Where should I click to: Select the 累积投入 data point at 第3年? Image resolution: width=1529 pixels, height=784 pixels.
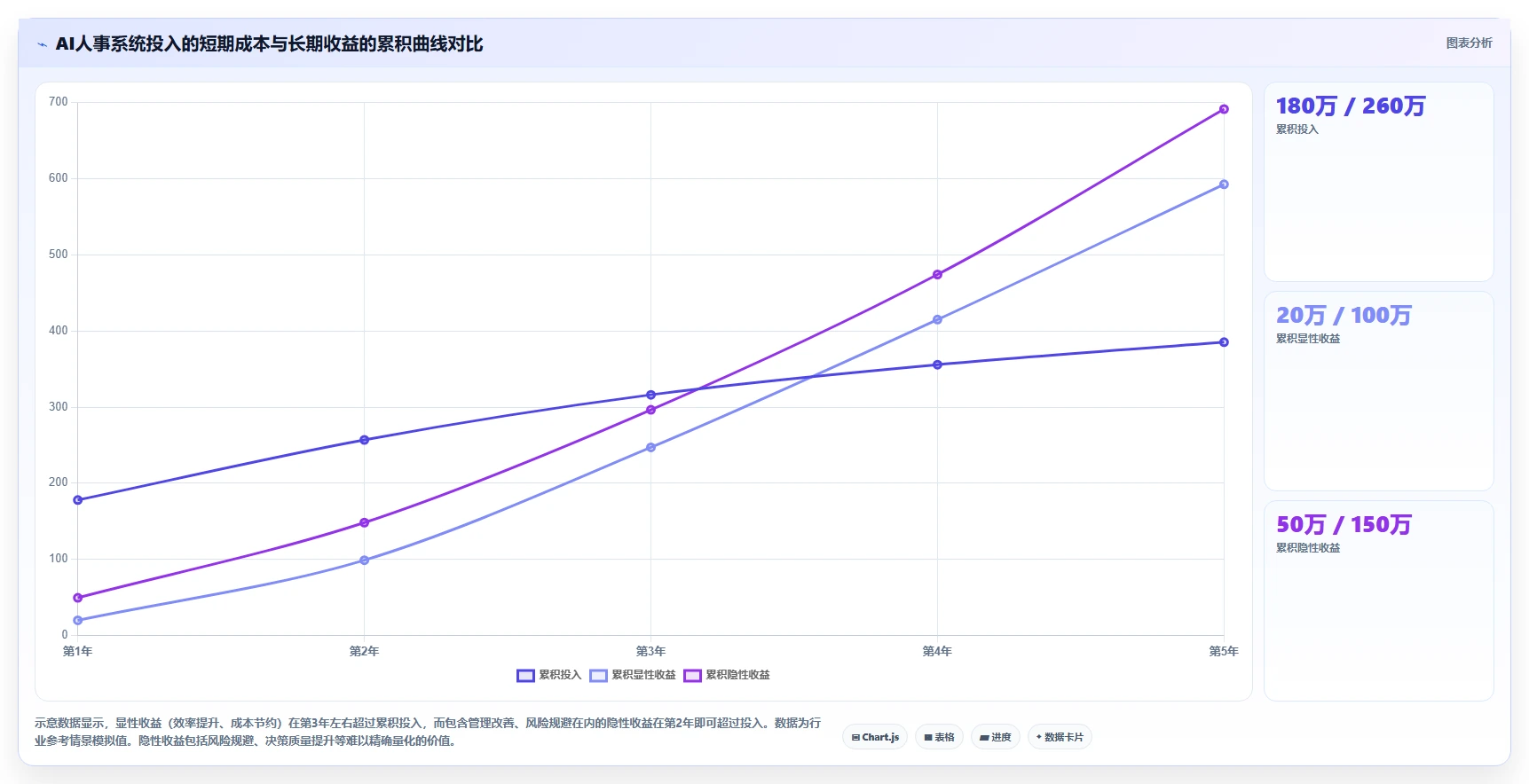651,395
